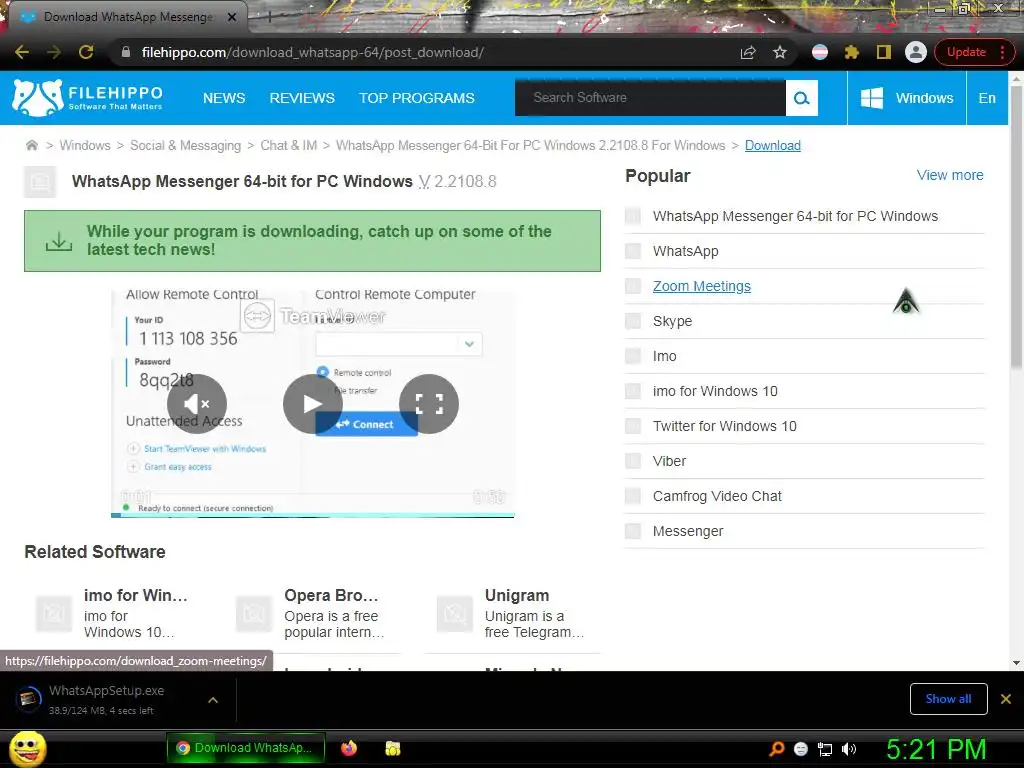1024x768 pixels.
Task: Click imo for Windows related software card
Action: tap(111, 614)
